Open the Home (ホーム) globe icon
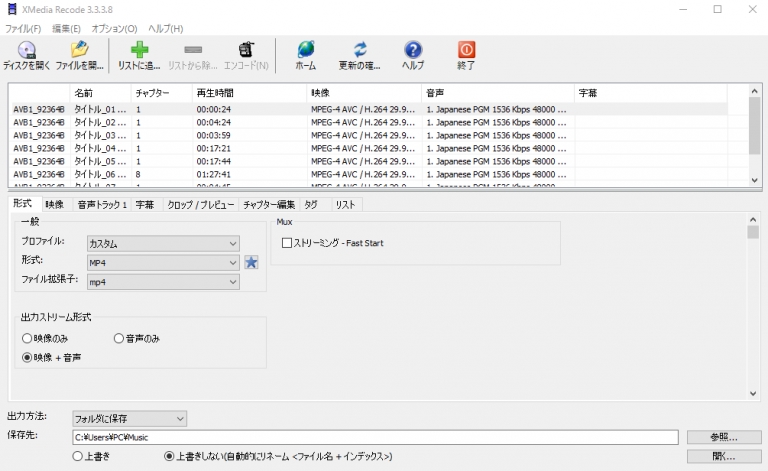 (305, 50)
